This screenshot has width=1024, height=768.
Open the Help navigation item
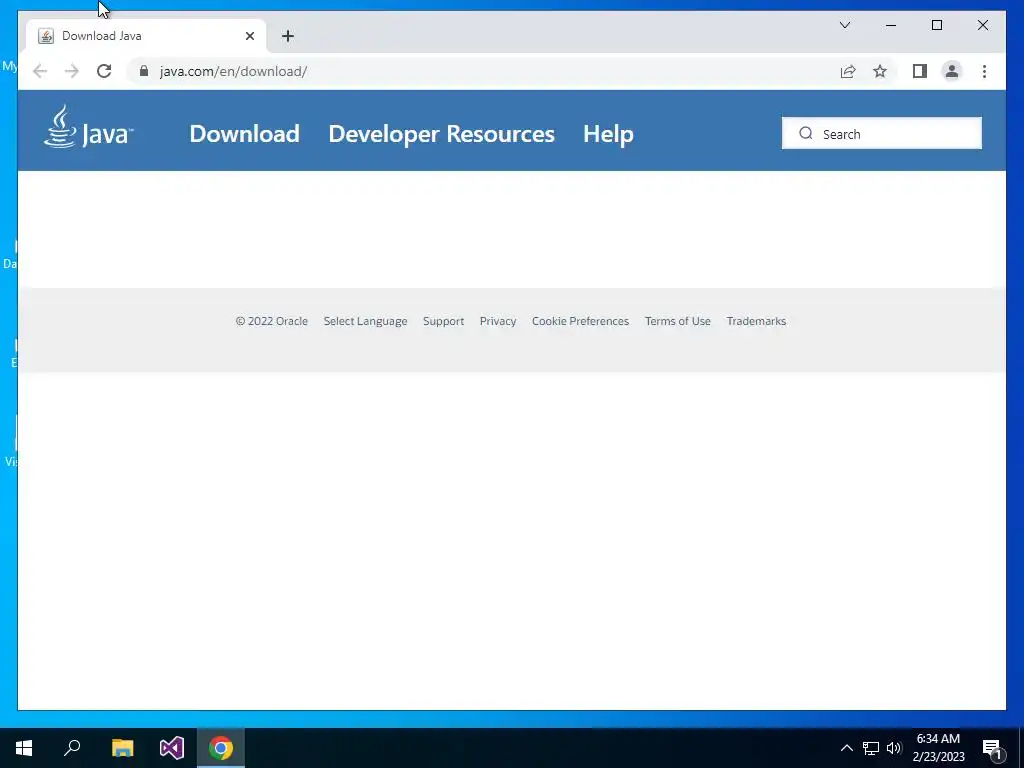pos(608,134)
